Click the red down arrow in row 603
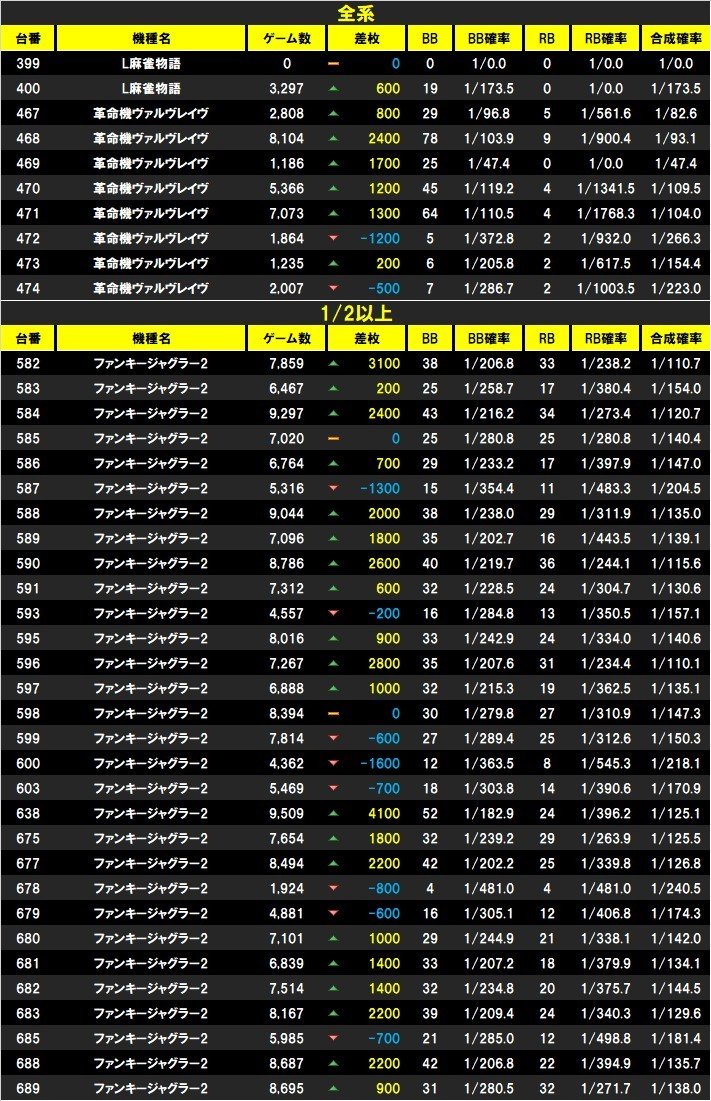The height and width of the screenshot is (1101, 711). coord(333,789)
